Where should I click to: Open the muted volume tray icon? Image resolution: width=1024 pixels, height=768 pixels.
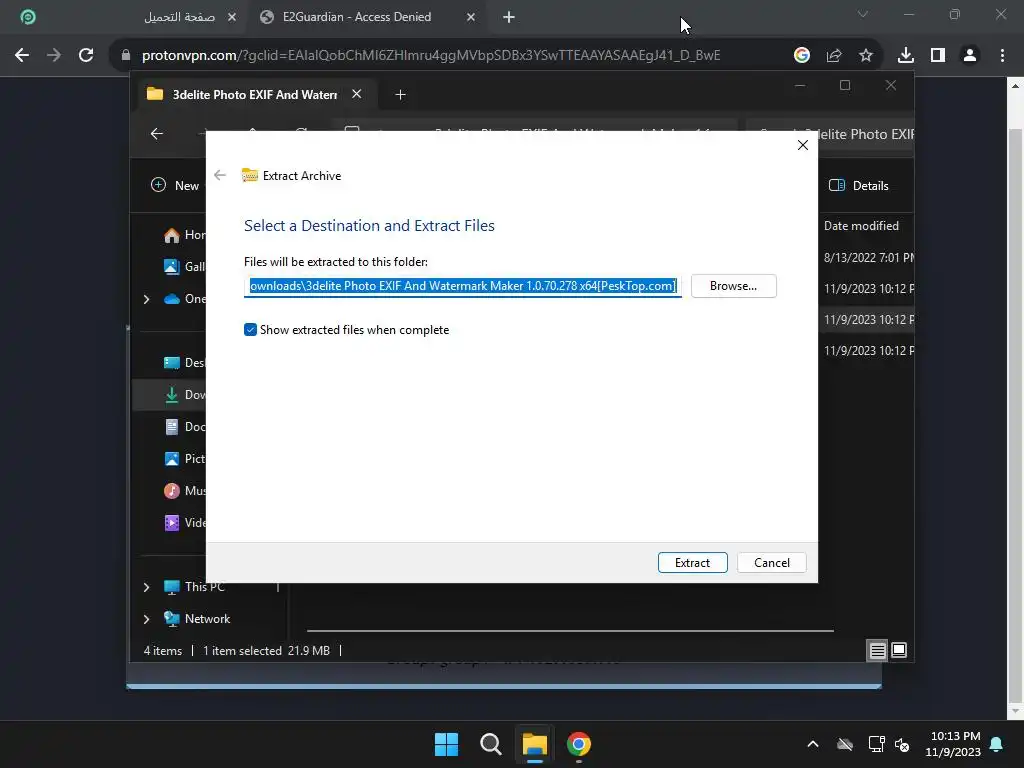pyautogui.click(x=902, y=744)
